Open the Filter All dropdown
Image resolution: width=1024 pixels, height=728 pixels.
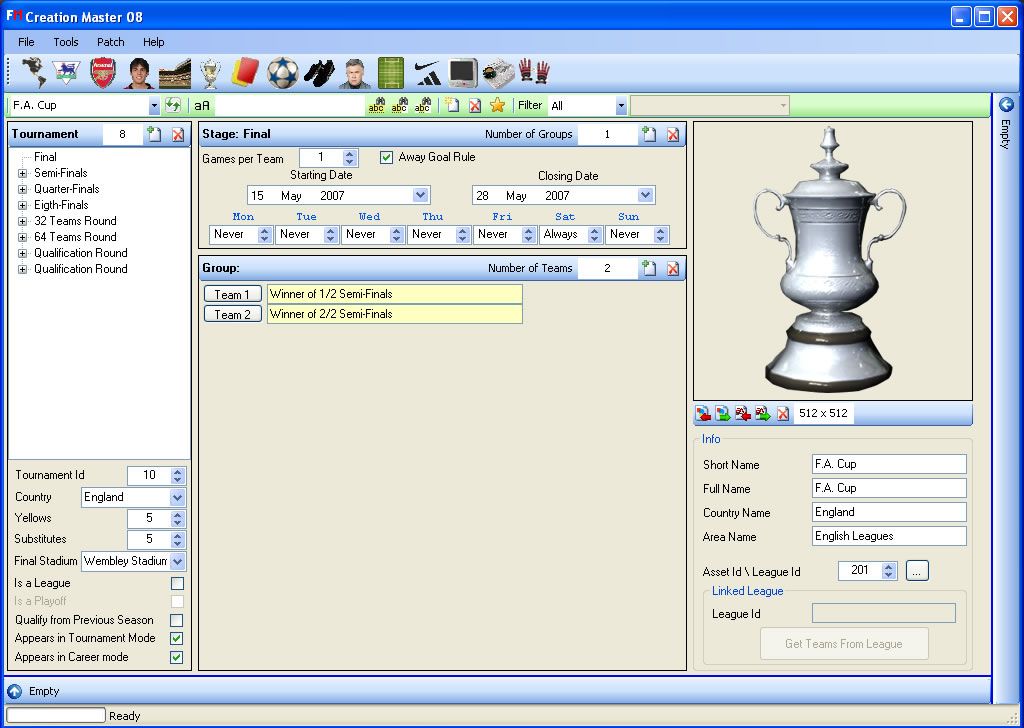pyautogui.click(x=621, y=106)
